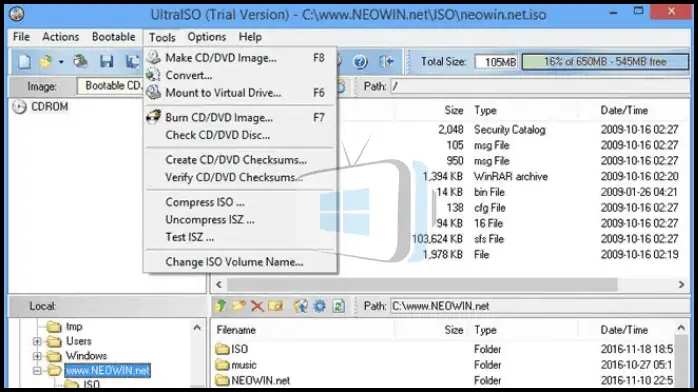Select the WinRAR archive file row
The height and width of the screenshot is (392, 698).
[x=514, y=176]
